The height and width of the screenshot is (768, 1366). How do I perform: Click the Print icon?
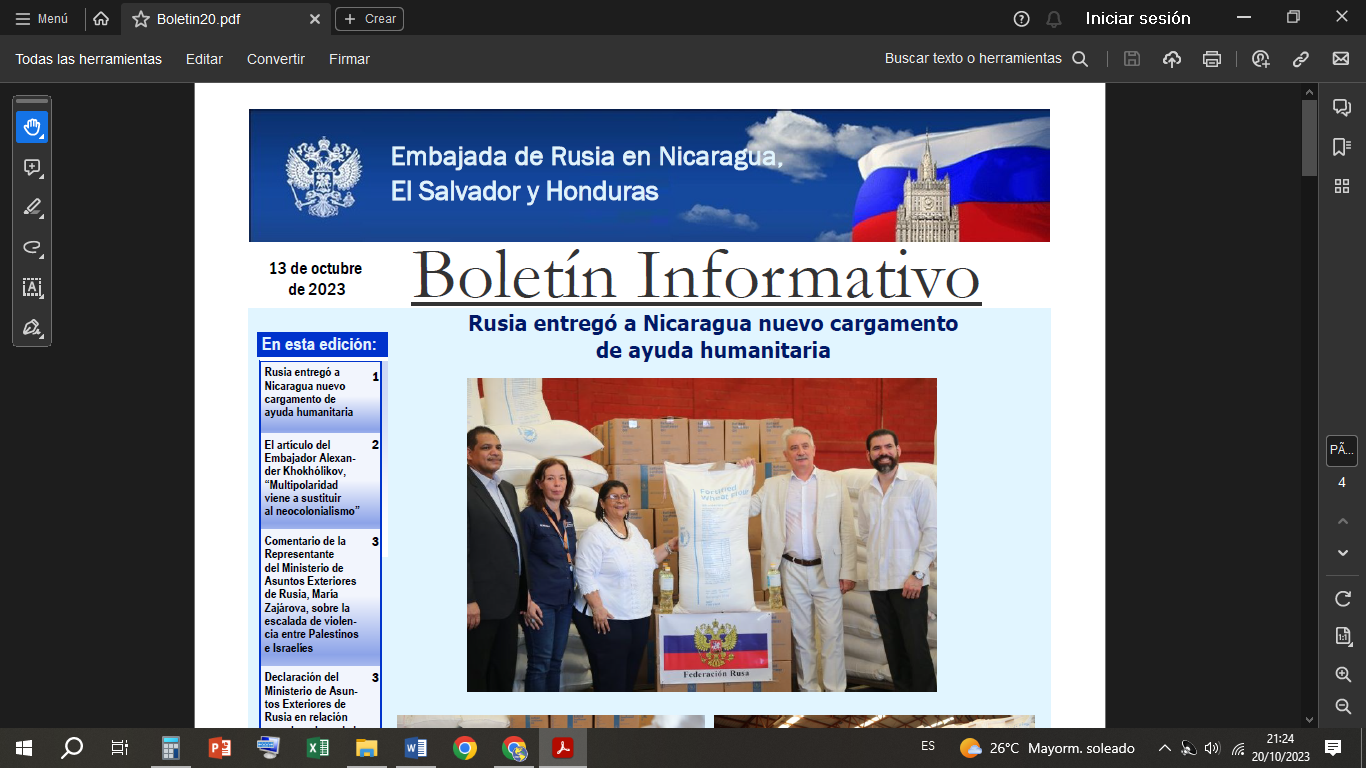(x=1212, y=59)
